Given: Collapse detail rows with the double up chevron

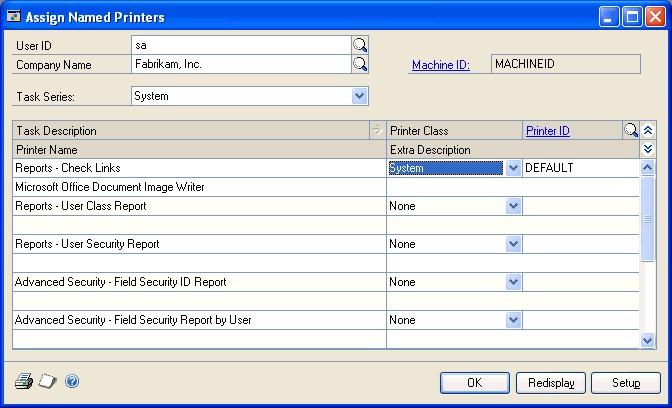Looking at the screenshot, I should point(648,130).
